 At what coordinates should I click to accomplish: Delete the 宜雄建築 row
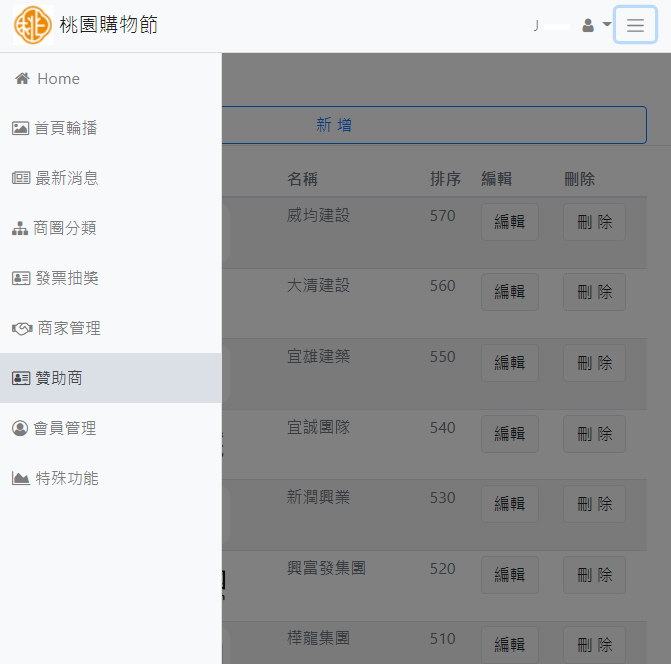click(594, 363)
